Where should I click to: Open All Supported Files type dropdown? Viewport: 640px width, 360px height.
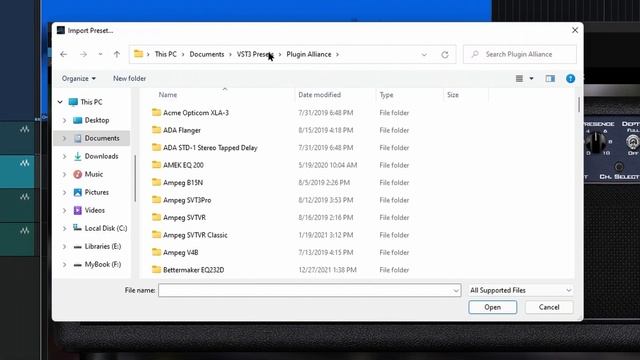click(520, 290)
